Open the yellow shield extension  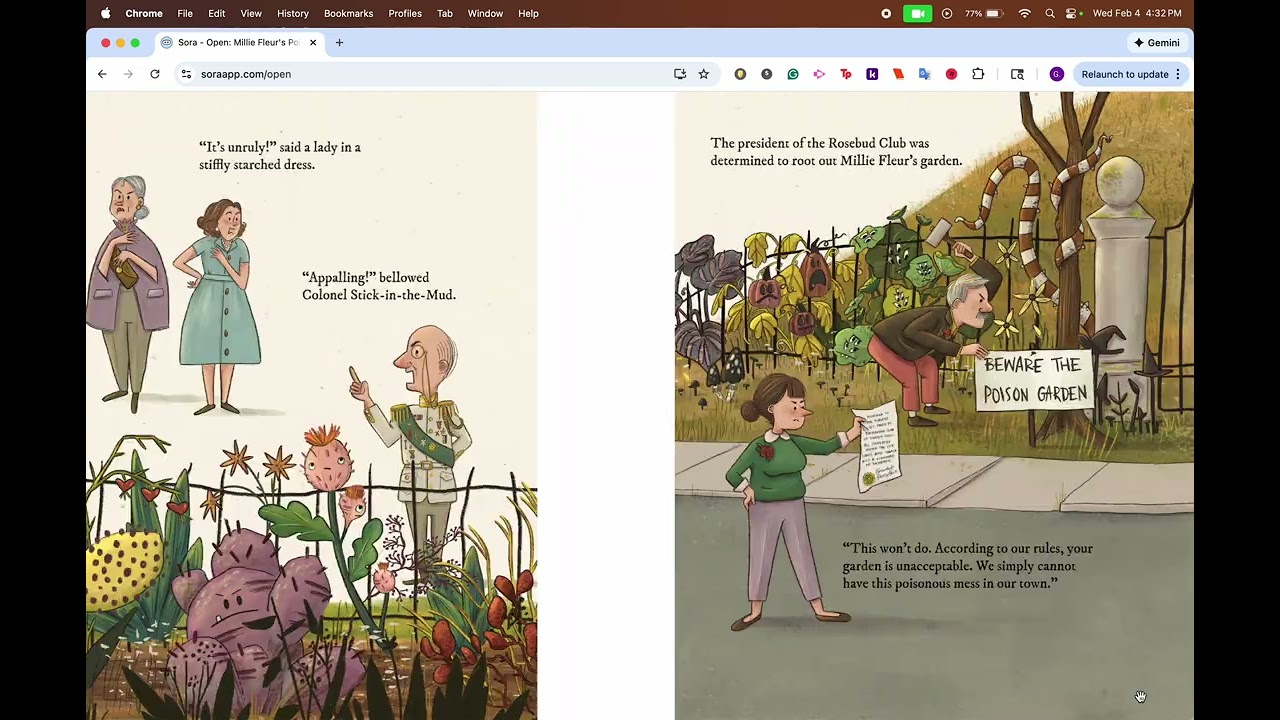(x=740, y=74)
